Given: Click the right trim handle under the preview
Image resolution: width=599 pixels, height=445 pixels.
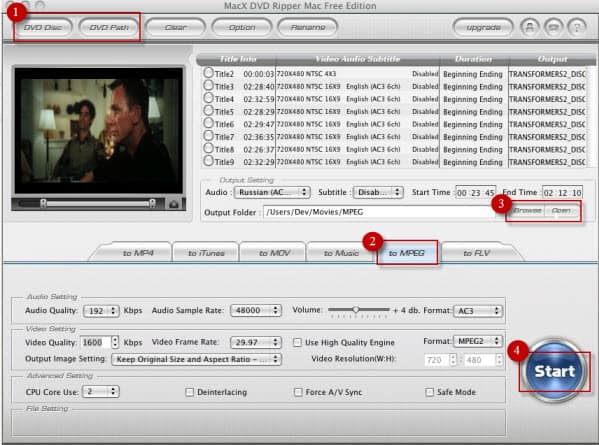Looking at the screenshot, I should (152, 204).
